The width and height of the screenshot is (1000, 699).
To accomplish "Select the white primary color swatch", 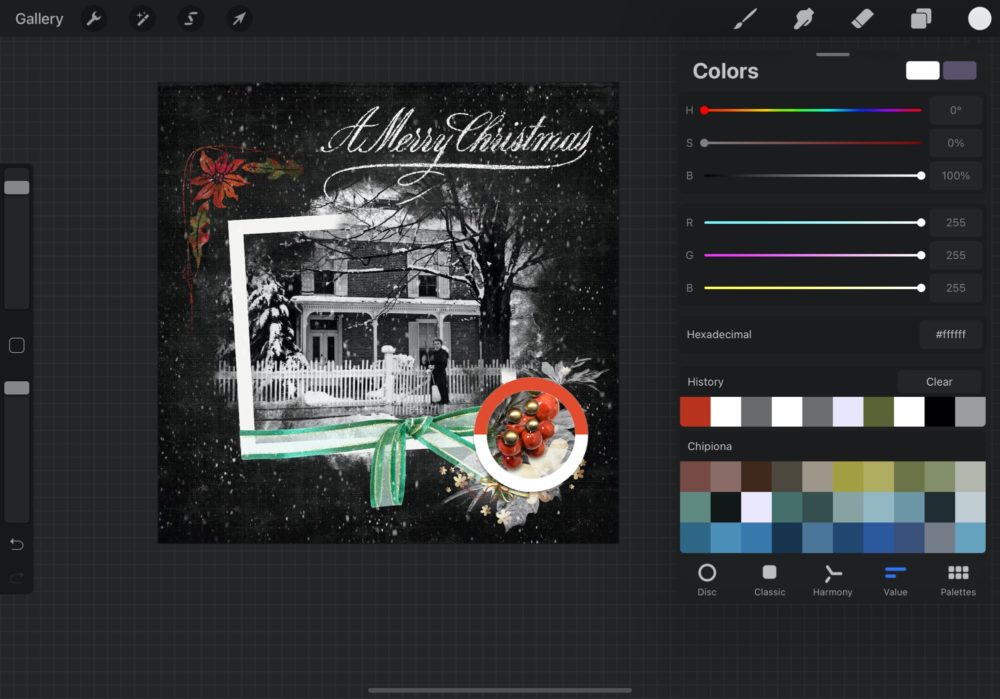I will (922, 70).
